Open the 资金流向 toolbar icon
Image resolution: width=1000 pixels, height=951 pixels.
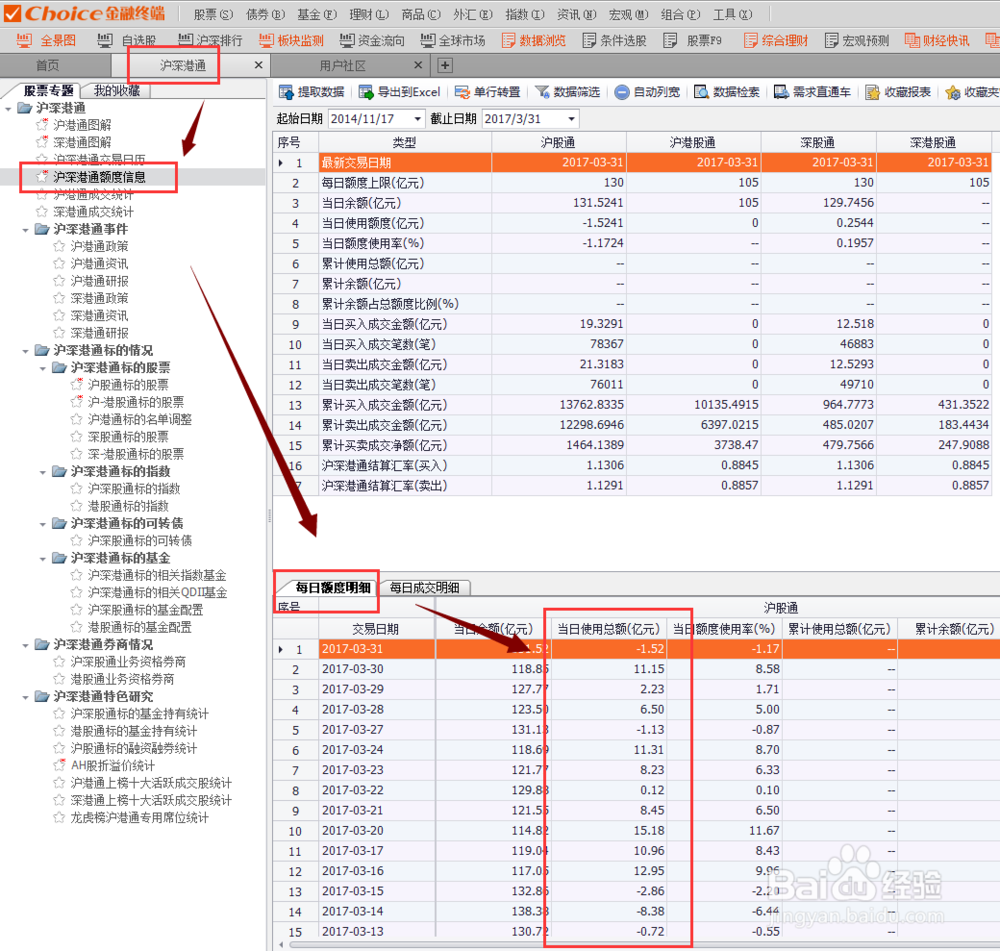347,41
